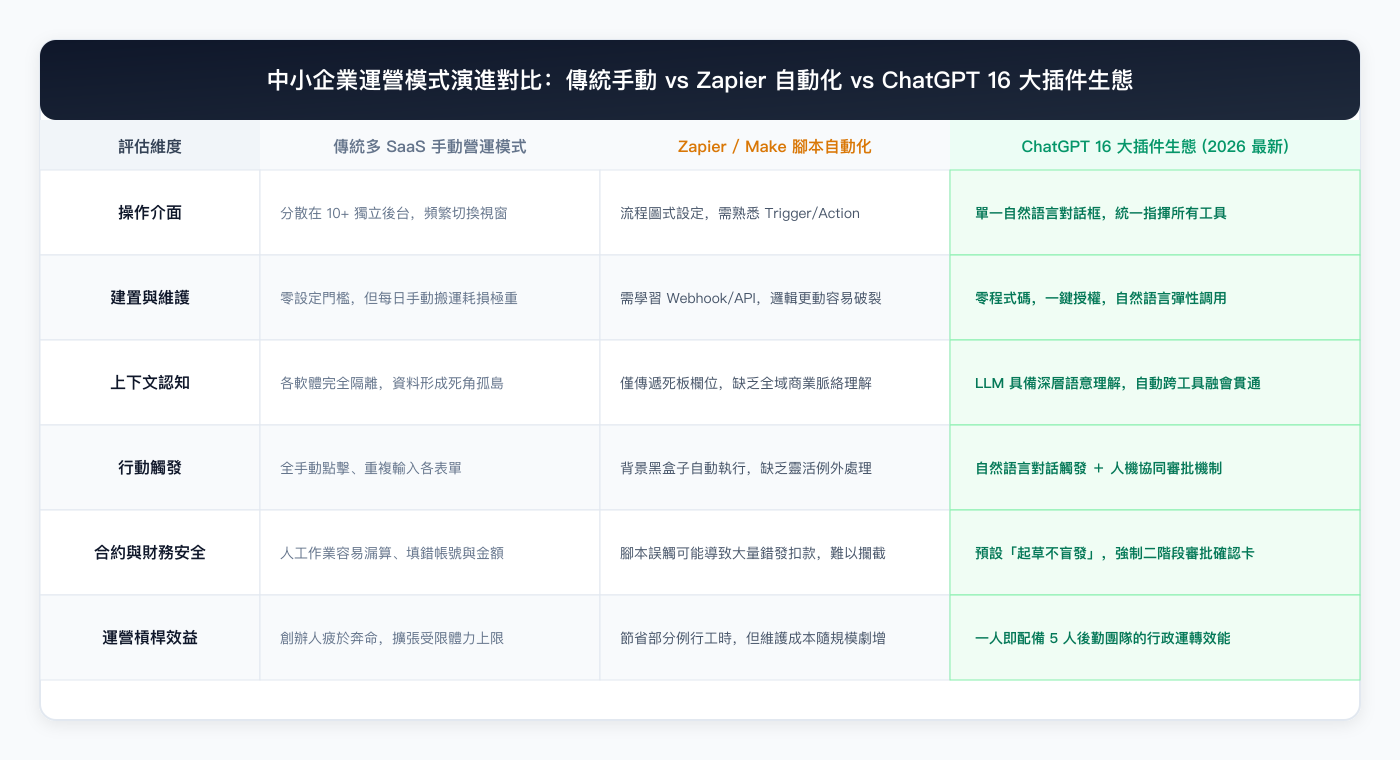This screenshot has height=760, width=1400.
Task: Click the 合約與財務安全 row label
Action: (x=150, y=553)
